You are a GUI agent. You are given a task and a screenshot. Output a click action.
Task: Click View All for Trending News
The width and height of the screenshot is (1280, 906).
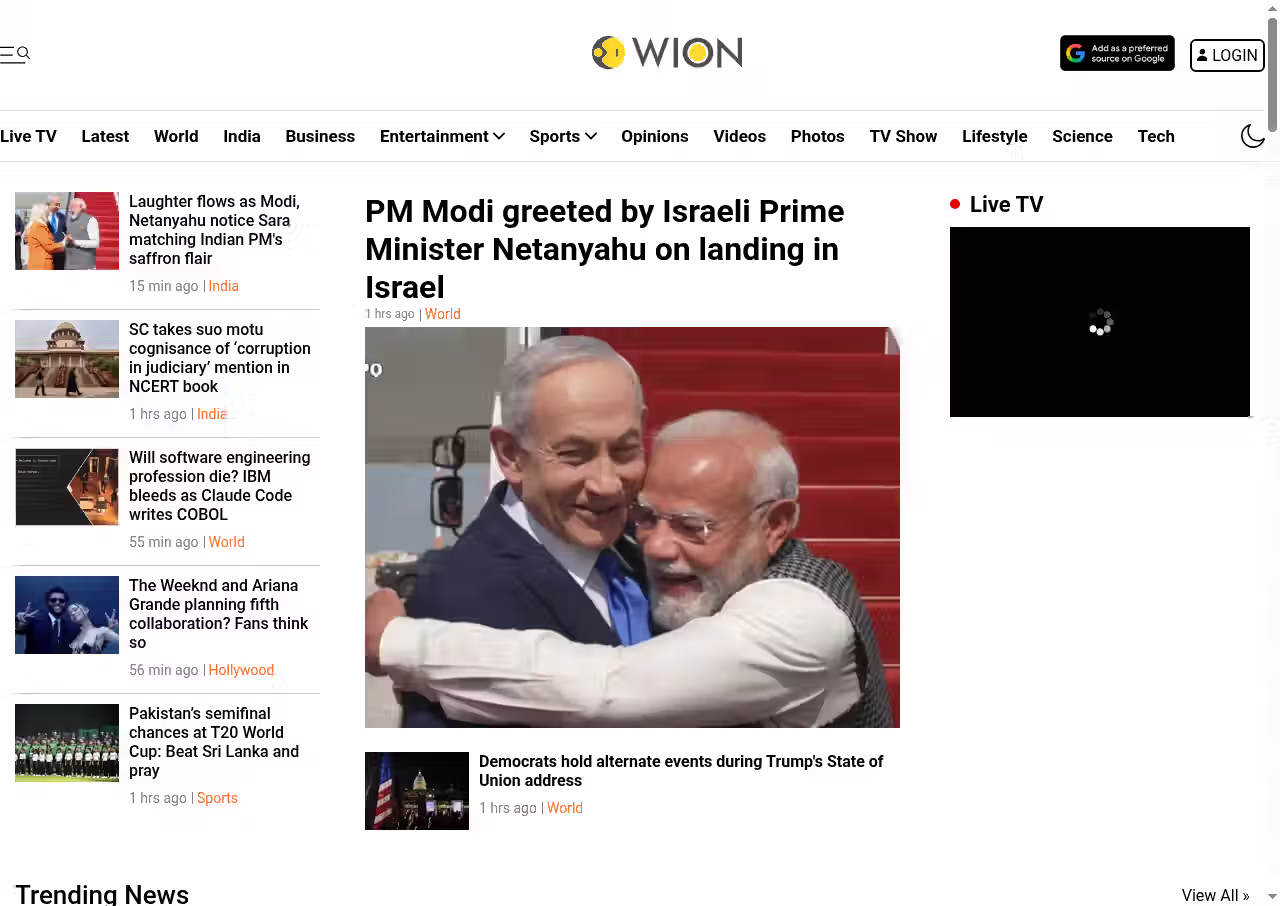point(1216,895)
